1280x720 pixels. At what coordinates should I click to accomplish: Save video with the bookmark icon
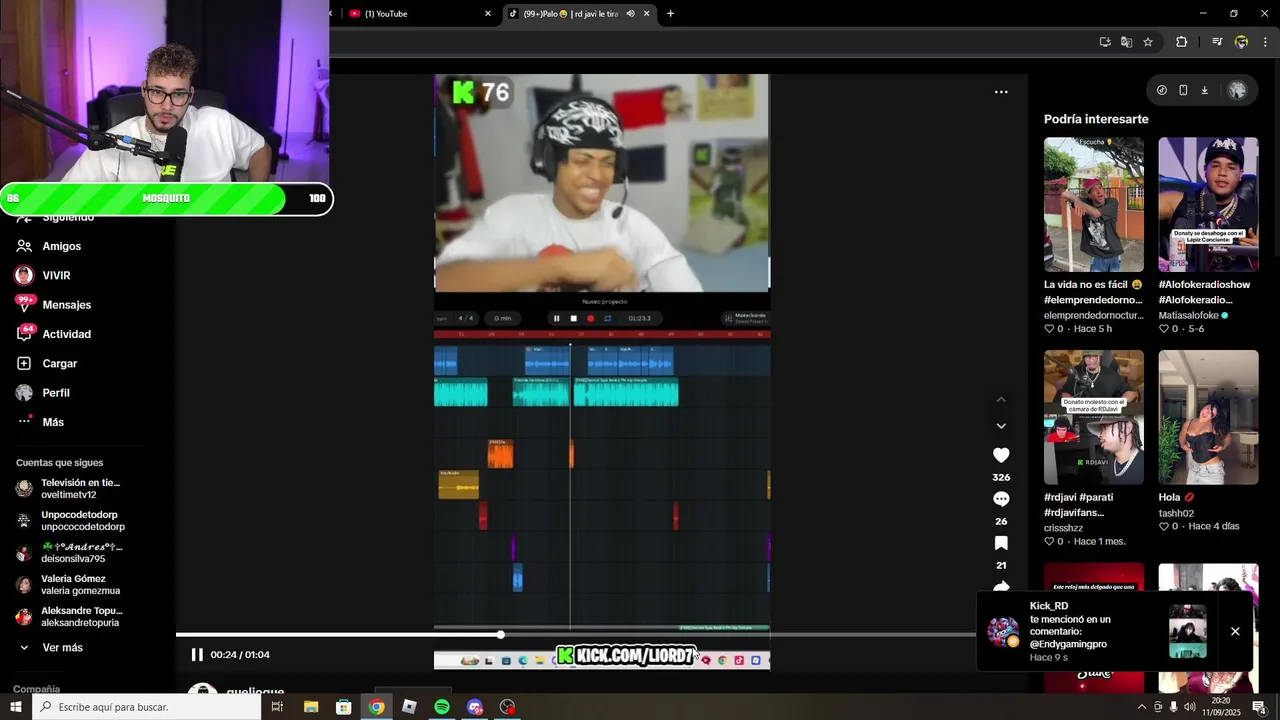click(x=1001, y=543)
